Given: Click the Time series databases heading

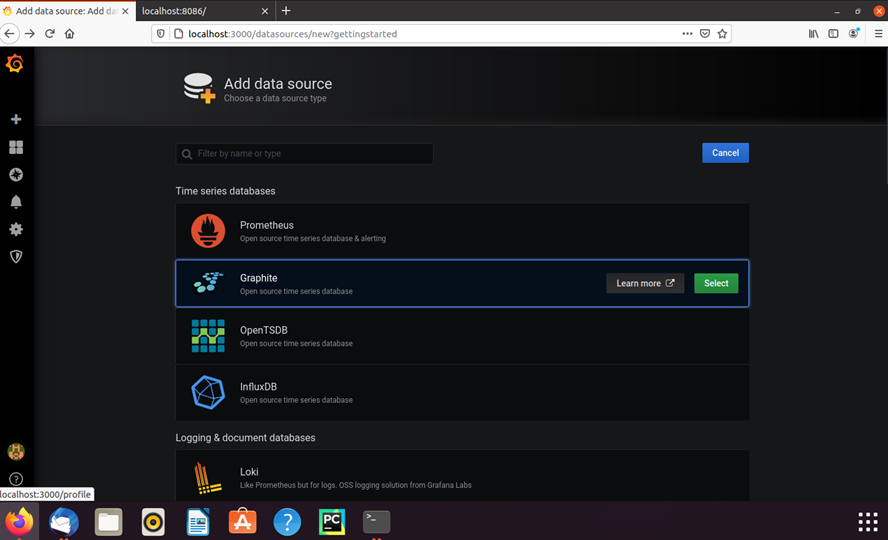Looking at the screenshot, I should pos(225,191).
